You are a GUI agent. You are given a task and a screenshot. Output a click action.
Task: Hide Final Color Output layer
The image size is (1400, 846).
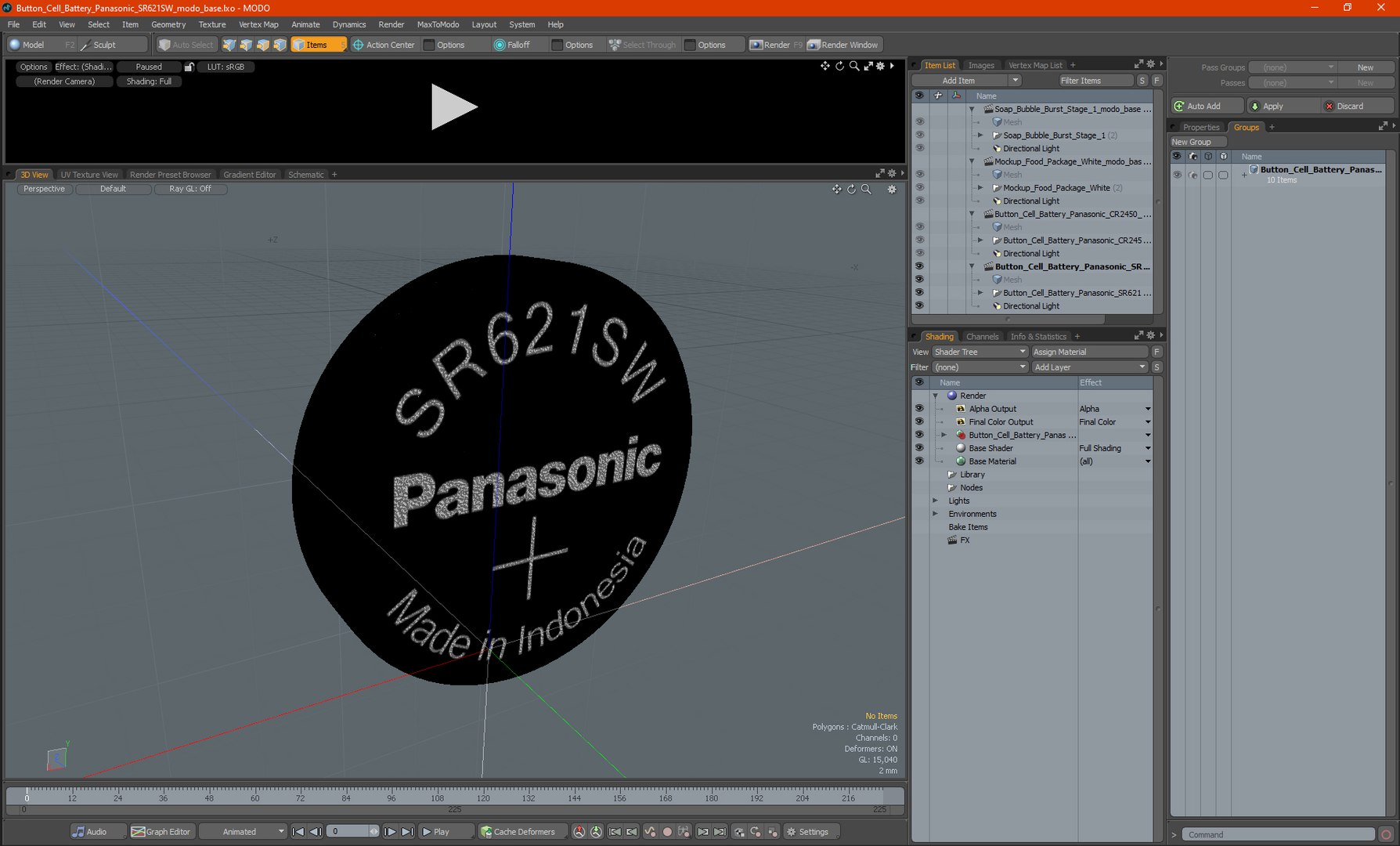(919, 421)
